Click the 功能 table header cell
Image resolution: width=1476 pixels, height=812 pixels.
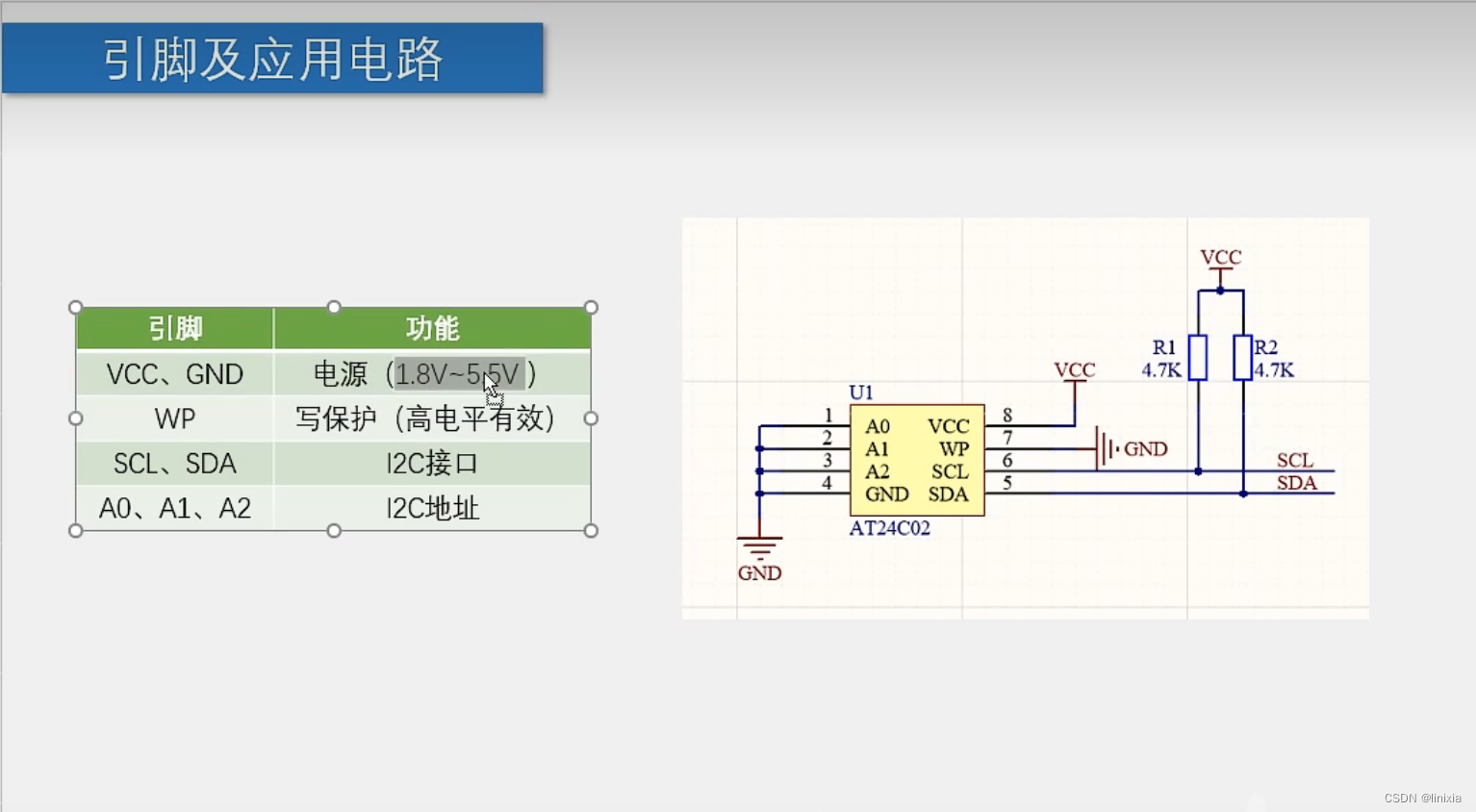click(433, 328)
